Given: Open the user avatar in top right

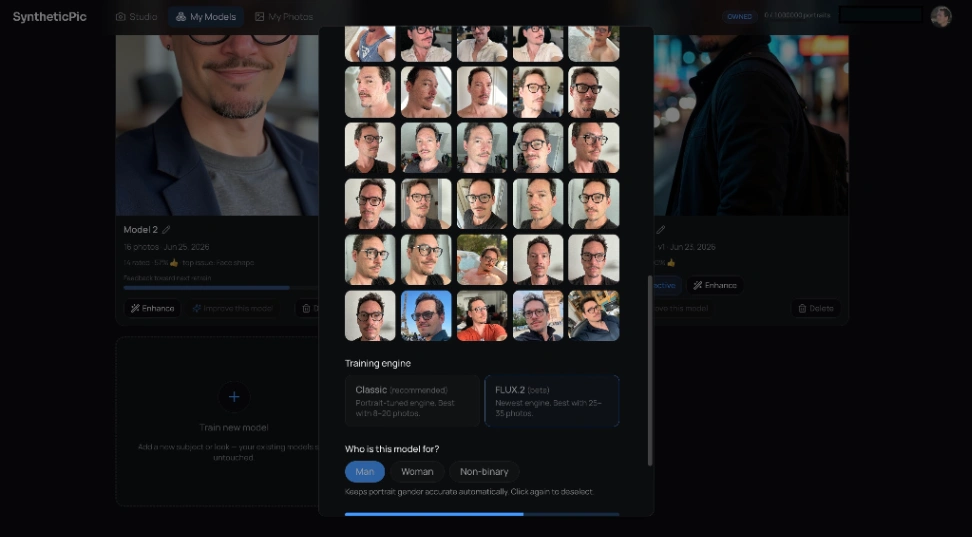Looking at the screenshot, I should click(940, 17).
